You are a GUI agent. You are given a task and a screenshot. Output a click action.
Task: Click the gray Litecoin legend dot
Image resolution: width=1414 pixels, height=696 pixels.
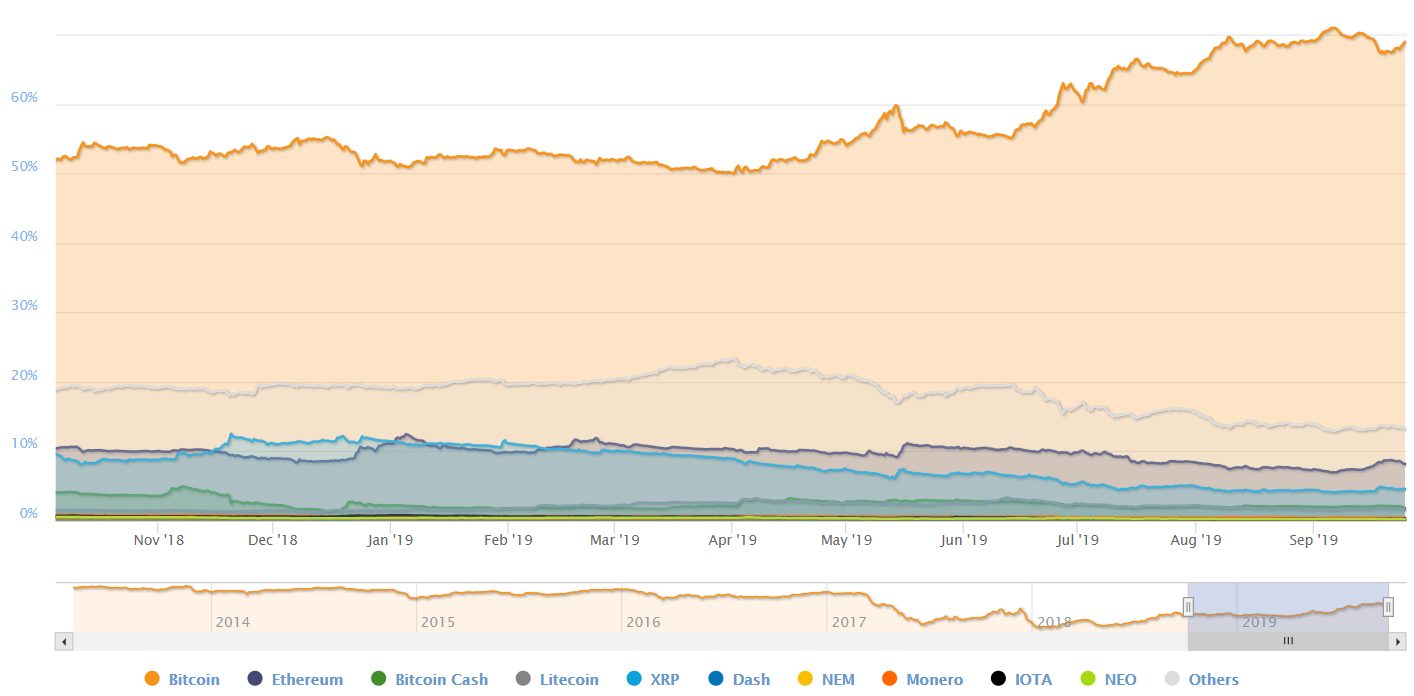tap(523, 679)
